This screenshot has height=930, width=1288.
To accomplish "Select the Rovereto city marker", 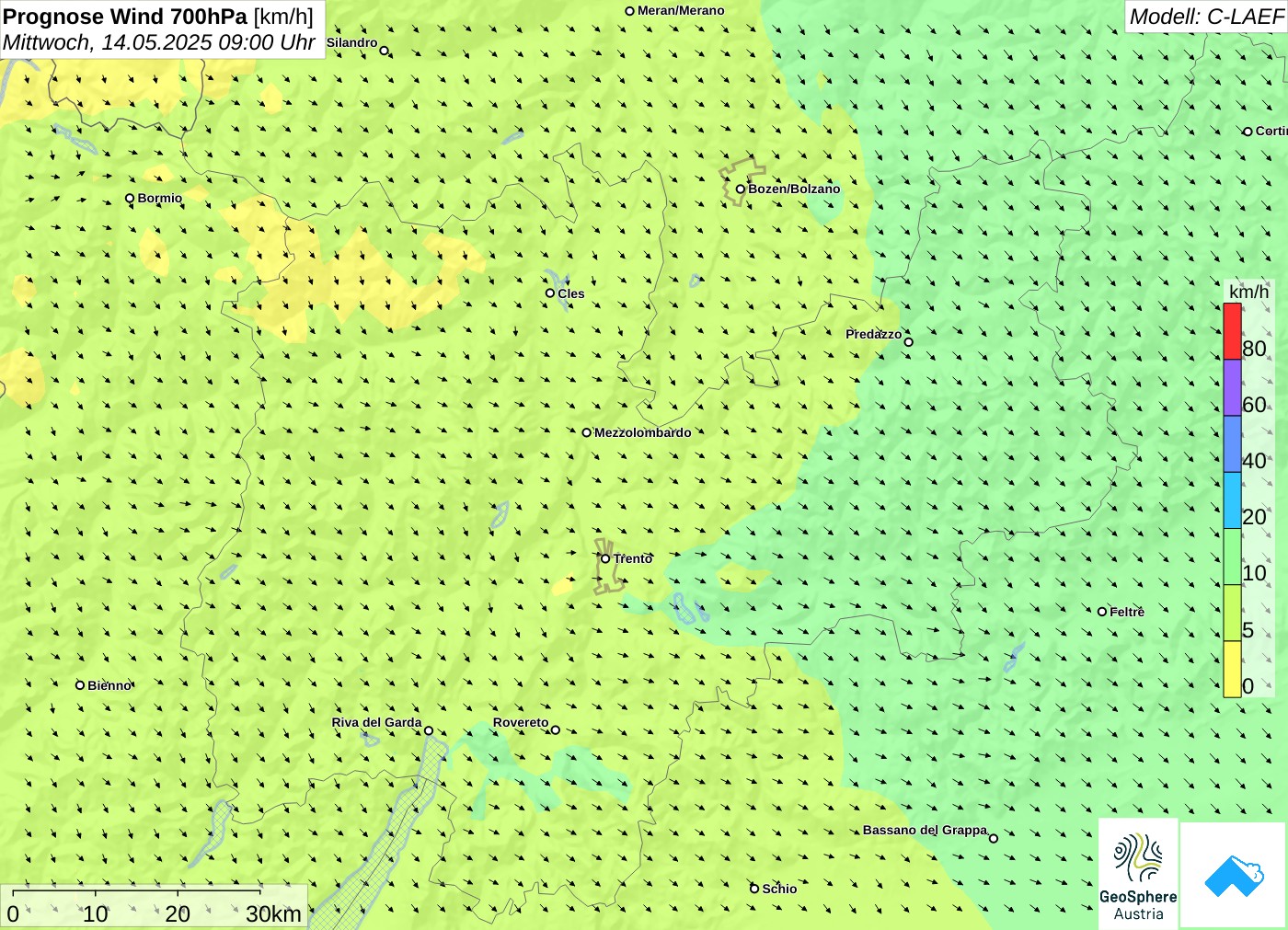I will 556,730.
